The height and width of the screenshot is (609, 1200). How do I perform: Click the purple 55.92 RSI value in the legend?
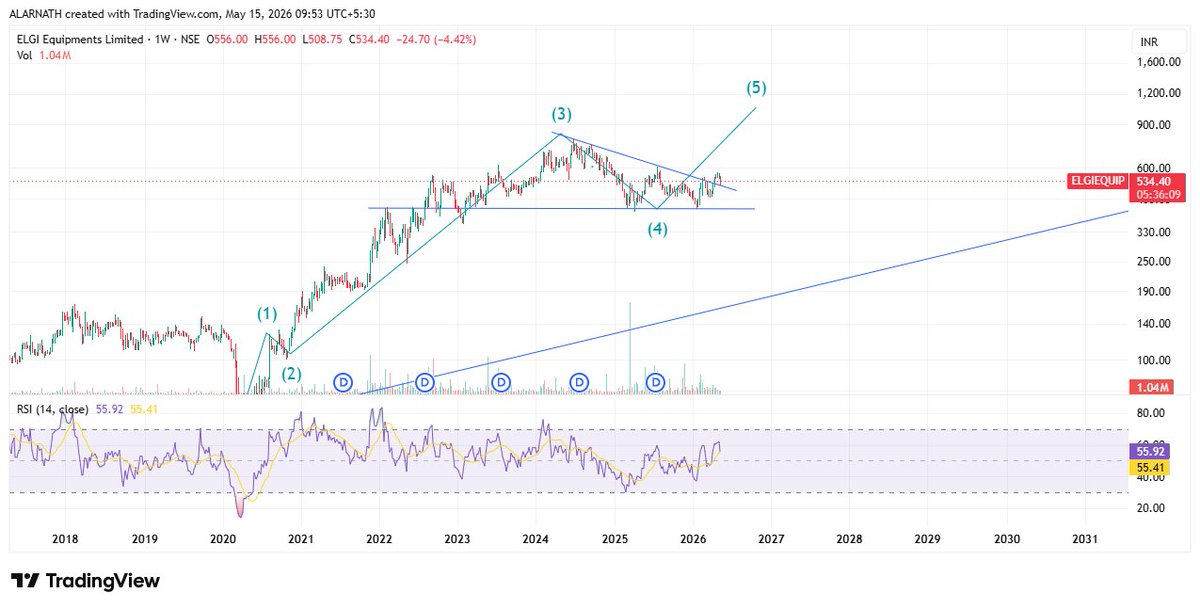(x=110, y=409)
